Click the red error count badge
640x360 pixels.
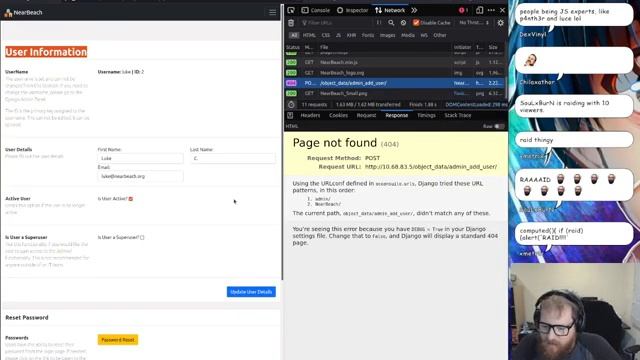tap(463, 10)
